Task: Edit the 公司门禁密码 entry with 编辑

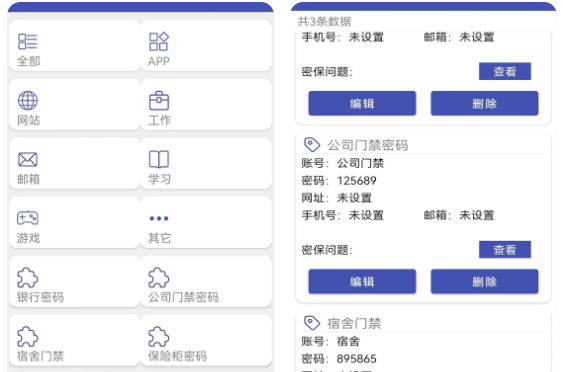Action: coord(362,282)
